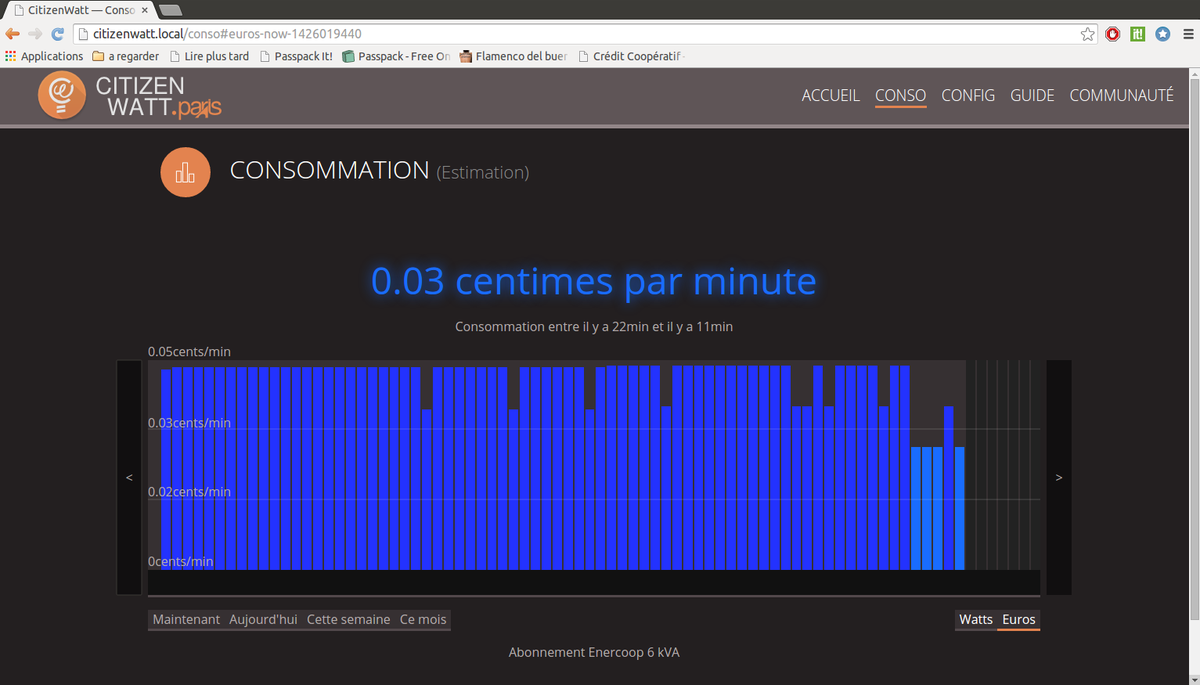Switch graph to Ce mois view
The image size is (1200, 685).
click(423, 620)
